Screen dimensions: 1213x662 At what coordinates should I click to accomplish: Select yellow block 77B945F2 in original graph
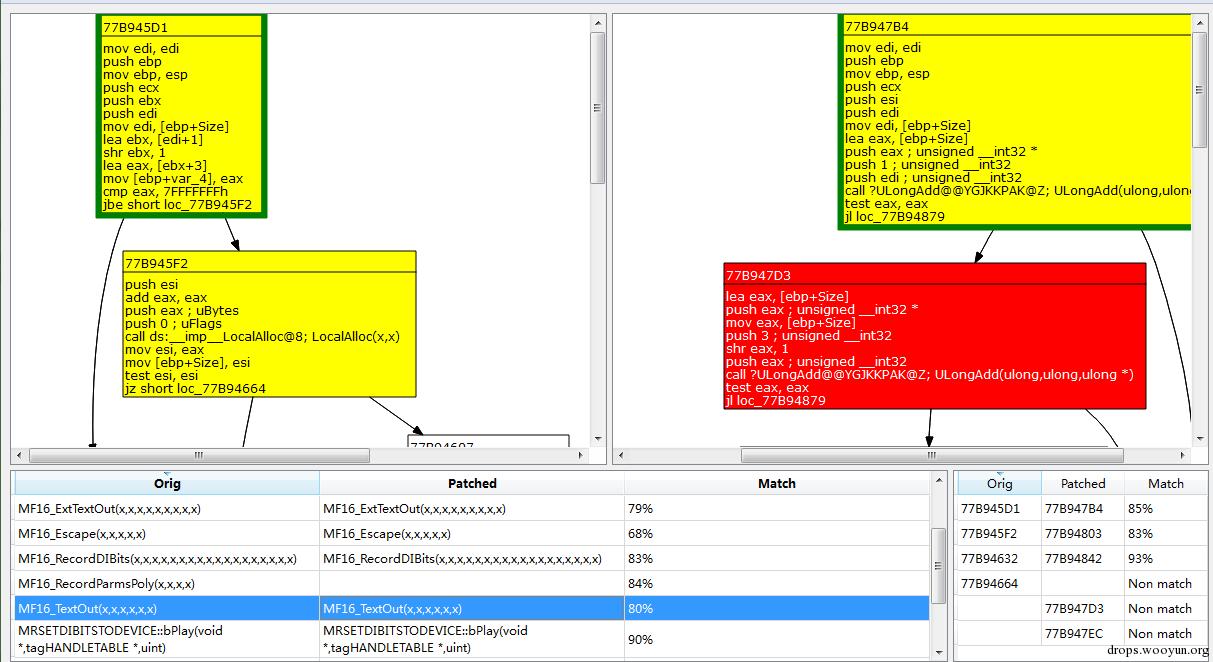pos(269,324)
